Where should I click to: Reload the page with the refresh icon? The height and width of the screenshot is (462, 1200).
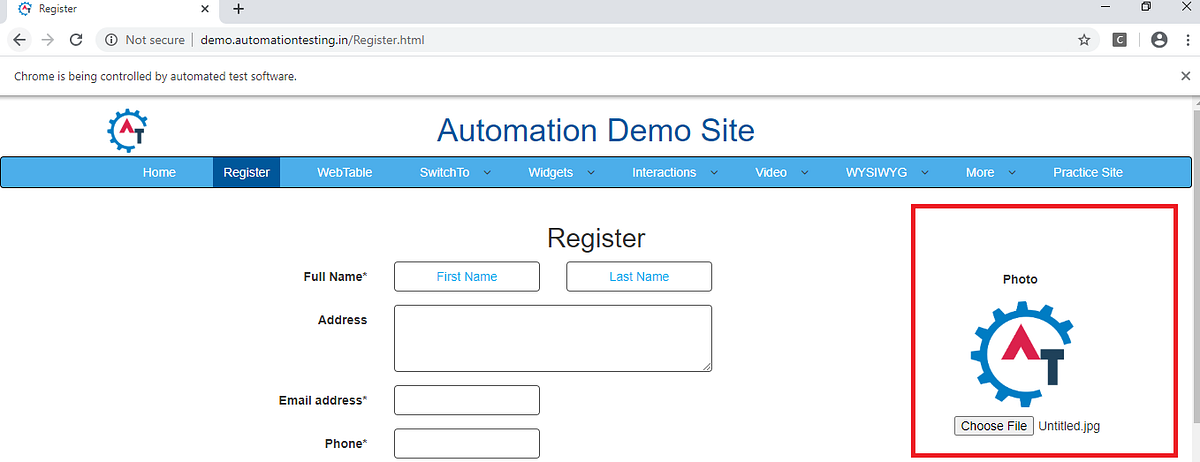(x=75, y=40)
